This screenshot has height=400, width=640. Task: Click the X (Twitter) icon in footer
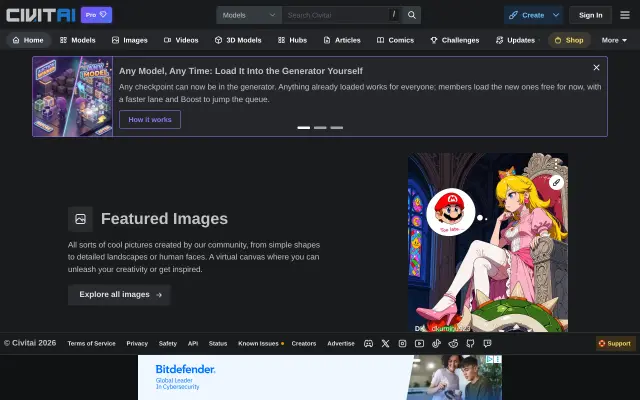[385, 344]
